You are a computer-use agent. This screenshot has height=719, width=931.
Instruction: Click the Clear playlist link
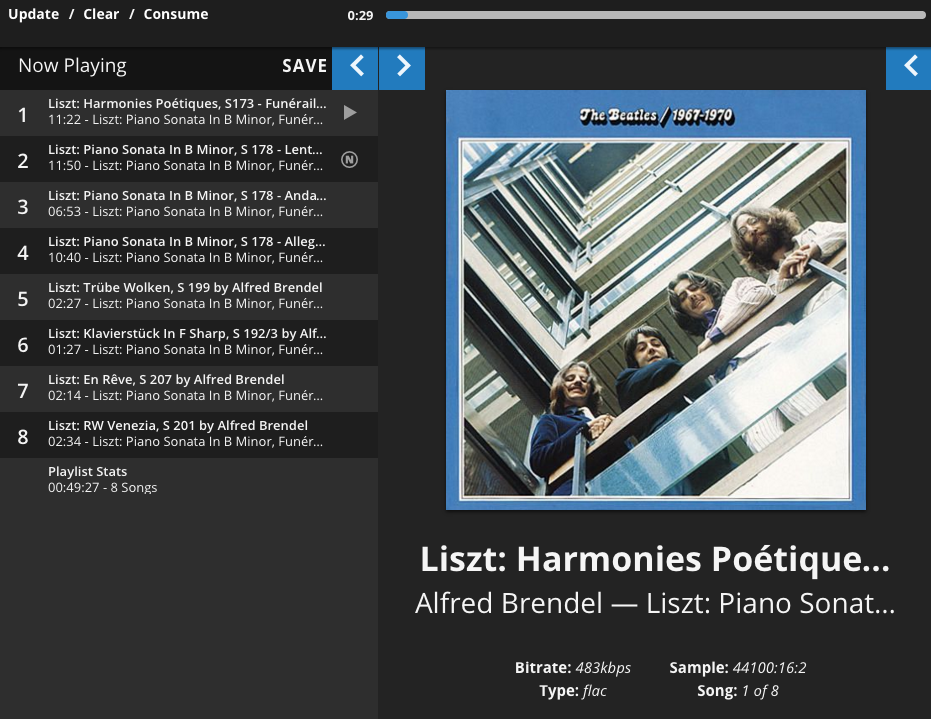coord(101,14)
